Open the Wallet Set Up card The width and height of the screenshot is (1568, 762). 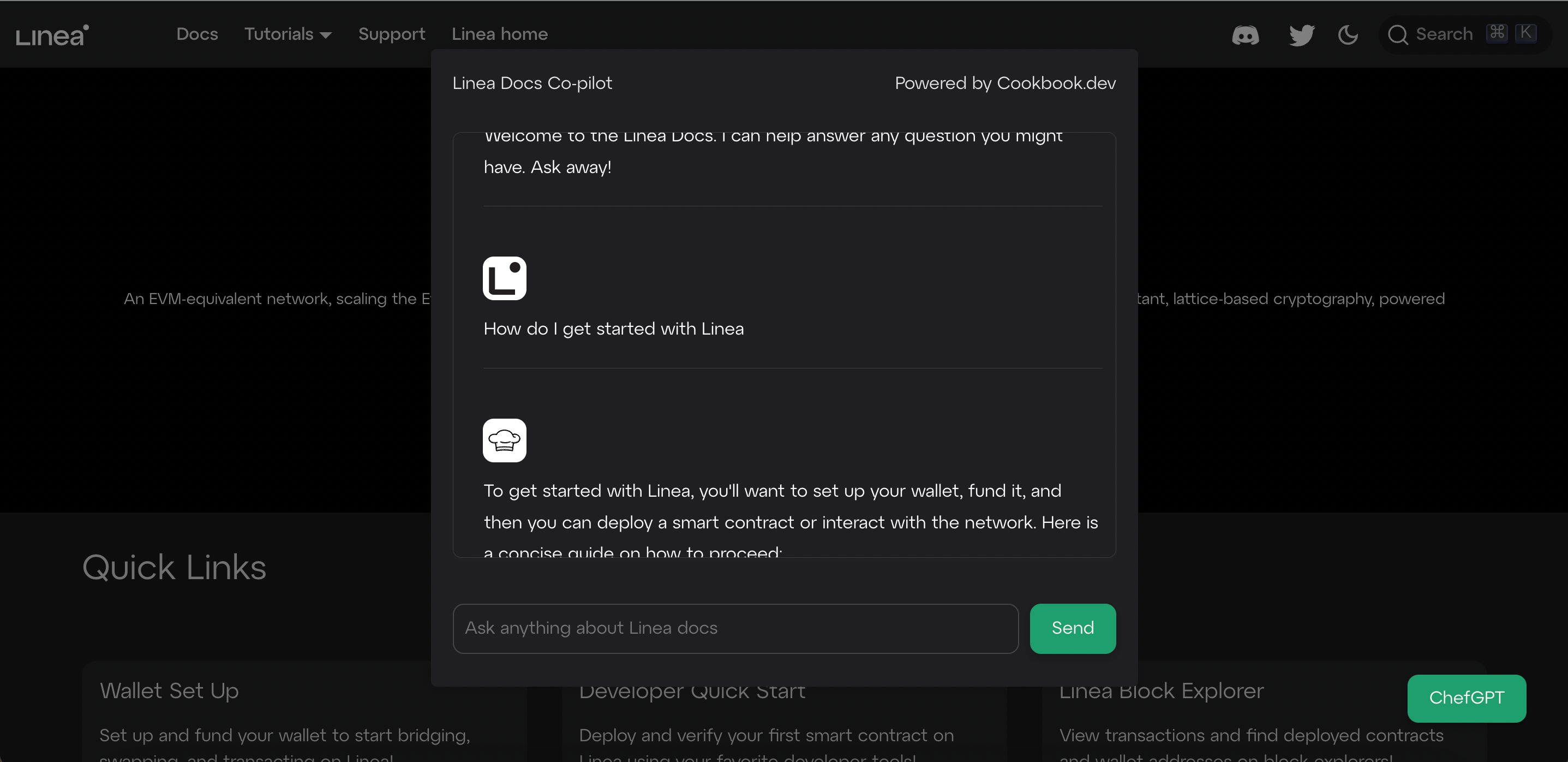[x=304, y=711]
